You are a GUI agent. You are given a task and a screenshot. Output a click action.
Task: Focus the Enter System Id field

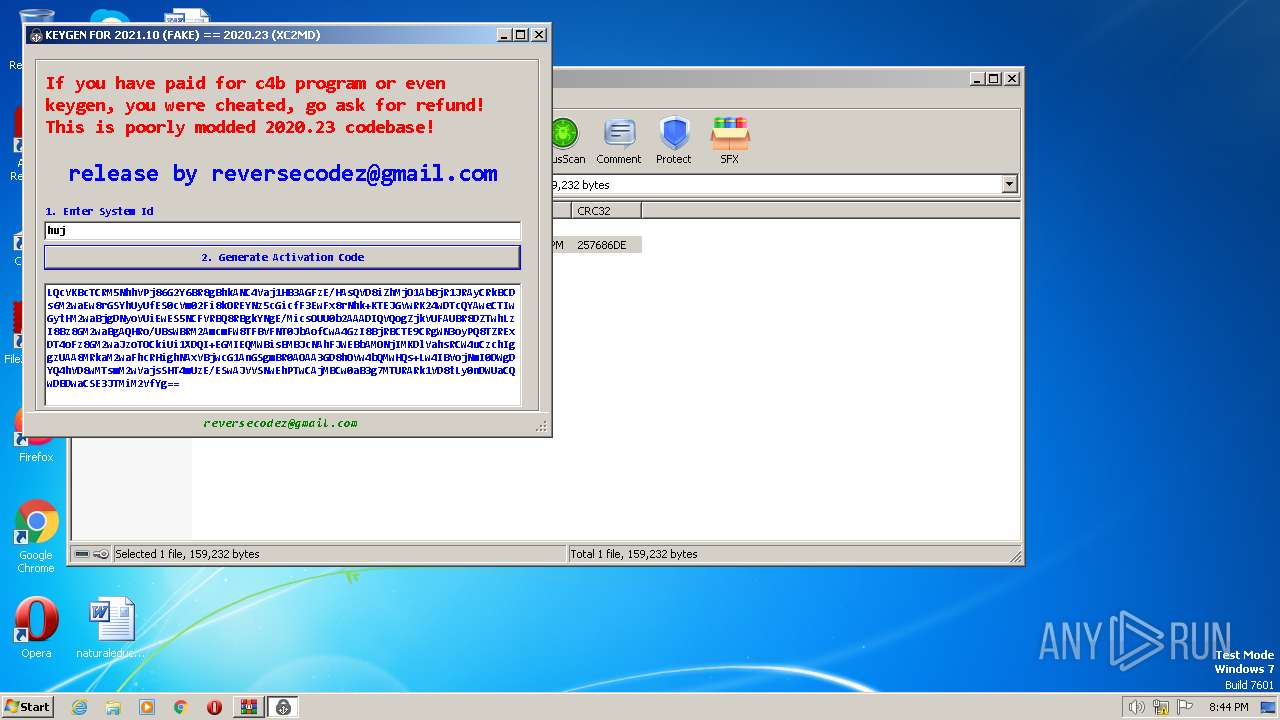282,230
